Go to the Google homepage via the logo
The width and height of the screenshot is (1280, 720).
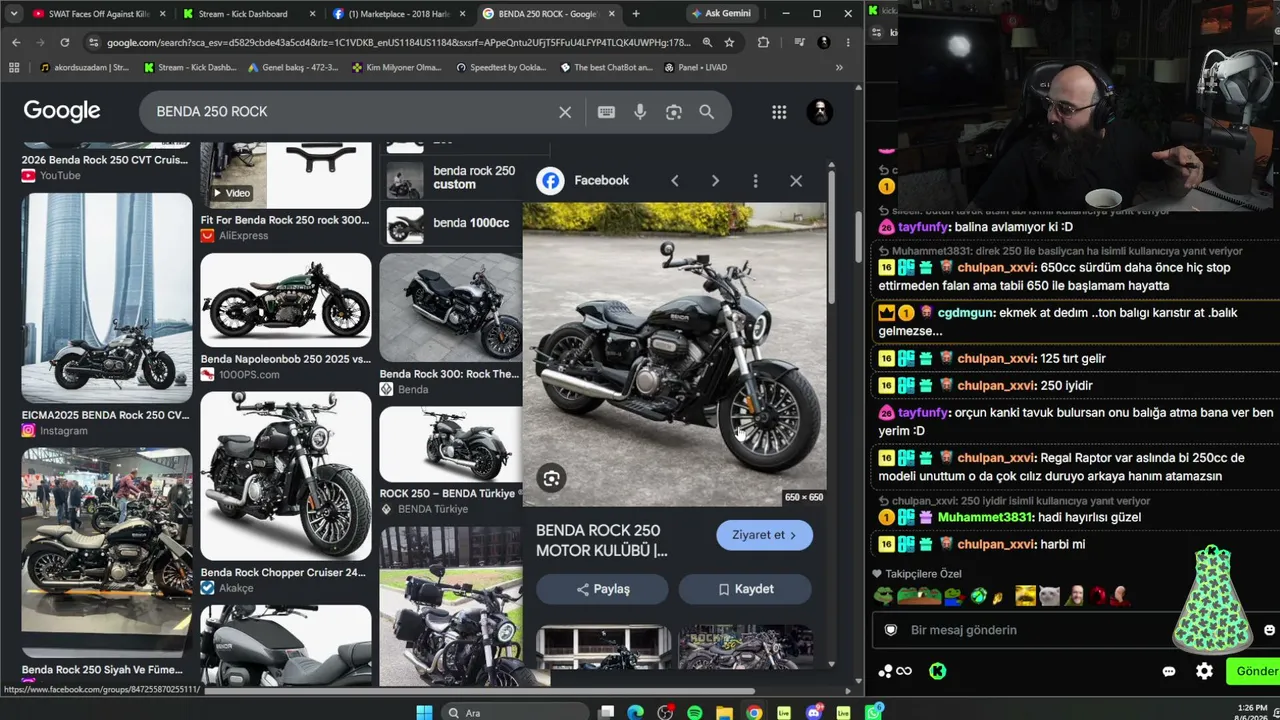pyautogui.click(x=62, y=111)
